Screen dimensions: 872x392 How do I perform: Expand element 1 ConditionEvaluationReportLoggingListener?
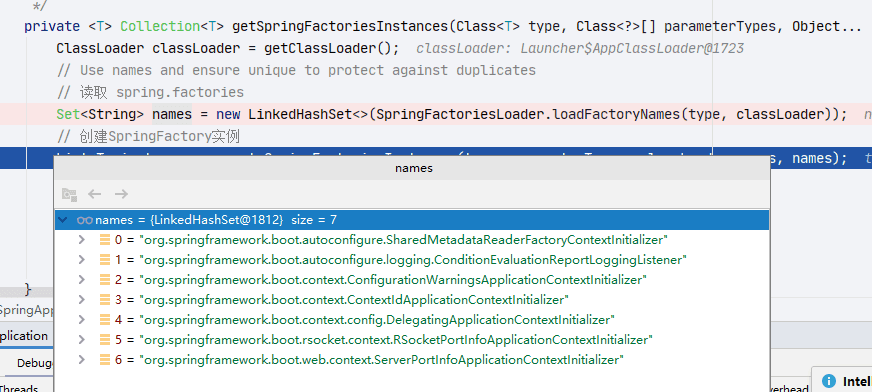pyautogui.click(x=82, y=260)
